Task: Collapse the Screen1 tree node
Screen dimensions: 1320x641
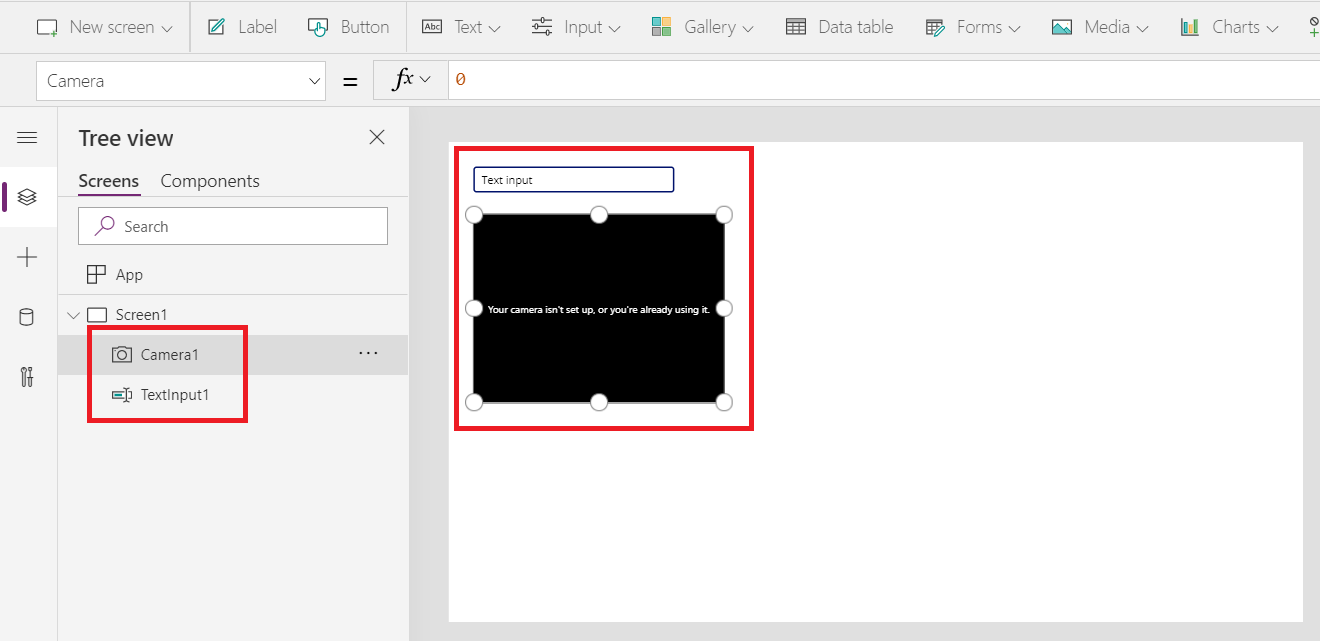Action: click(x=72, y=314)
